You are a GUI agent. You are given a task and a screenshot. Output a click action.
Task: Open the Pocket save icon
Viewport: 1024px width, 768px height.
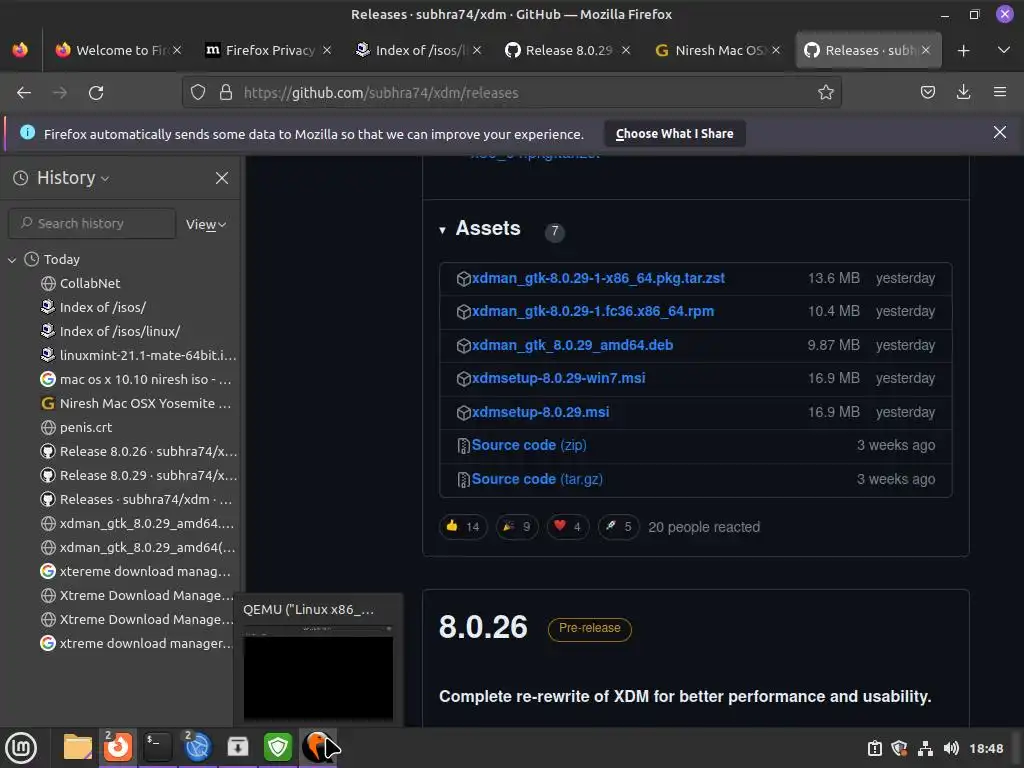click(927, 93)
